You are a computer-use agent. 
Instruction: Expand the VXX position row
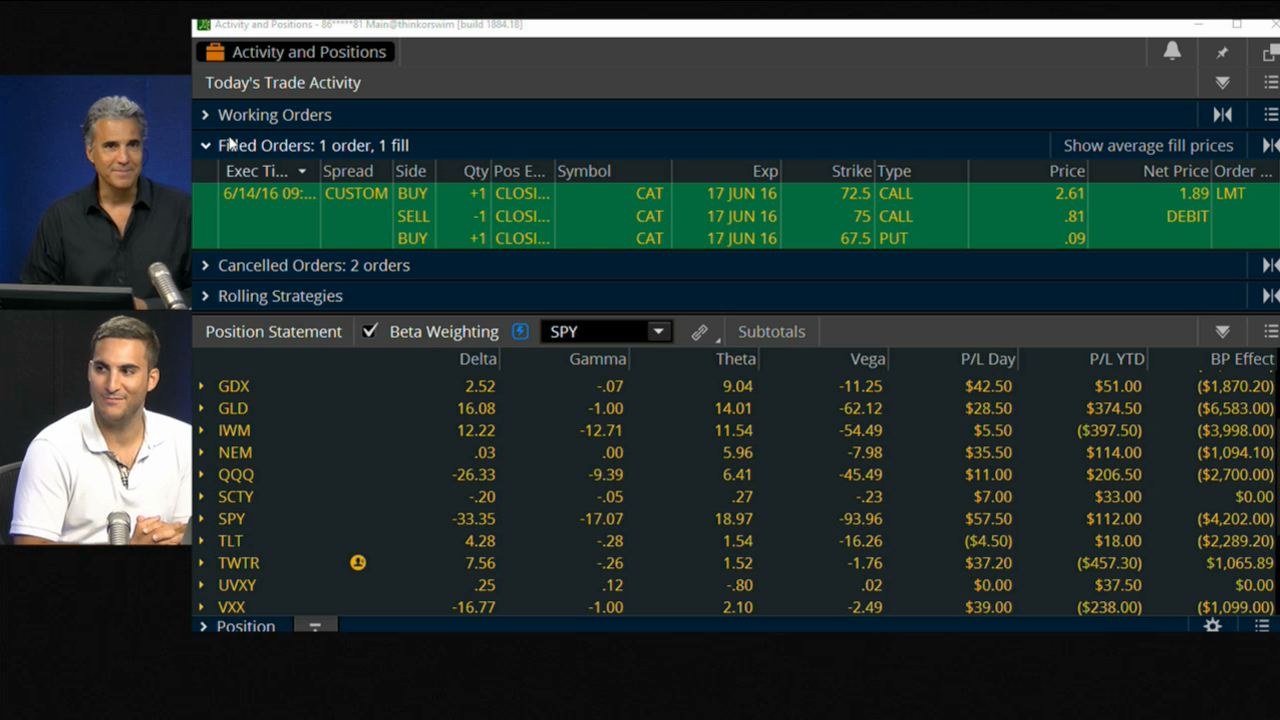(201, 607)
